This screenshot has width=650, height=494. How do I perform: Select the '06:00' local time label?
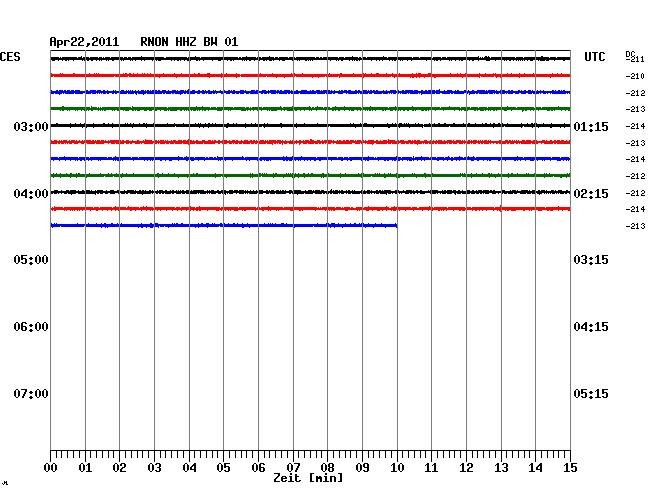click(x=31, y=327)
